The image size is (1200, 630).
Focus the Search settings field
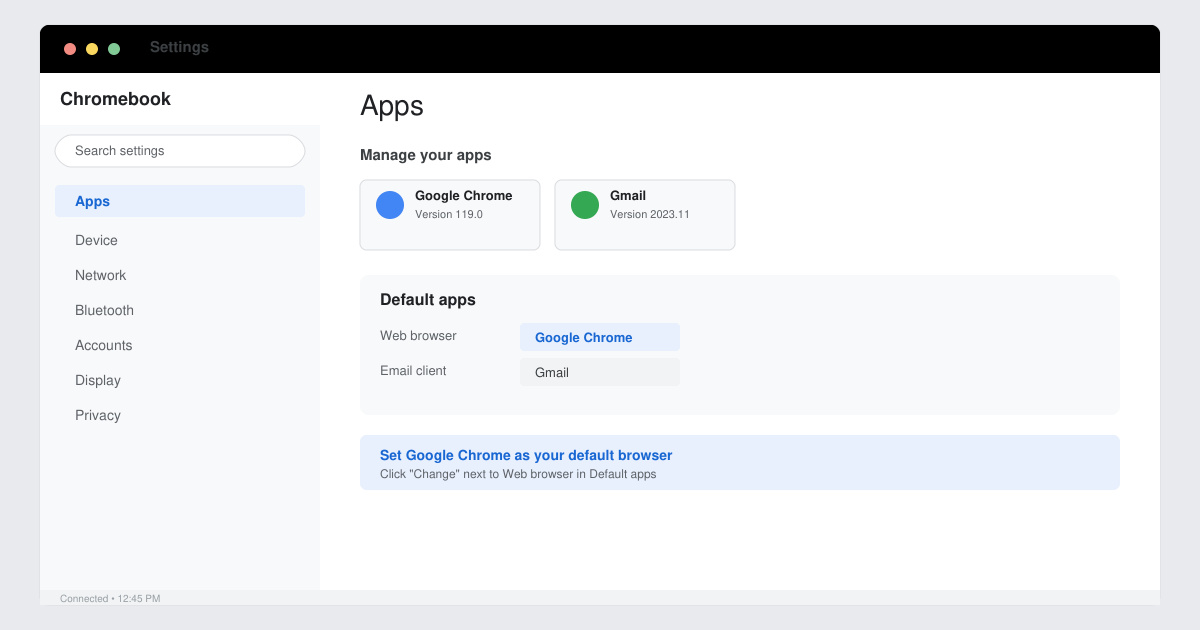180,151
